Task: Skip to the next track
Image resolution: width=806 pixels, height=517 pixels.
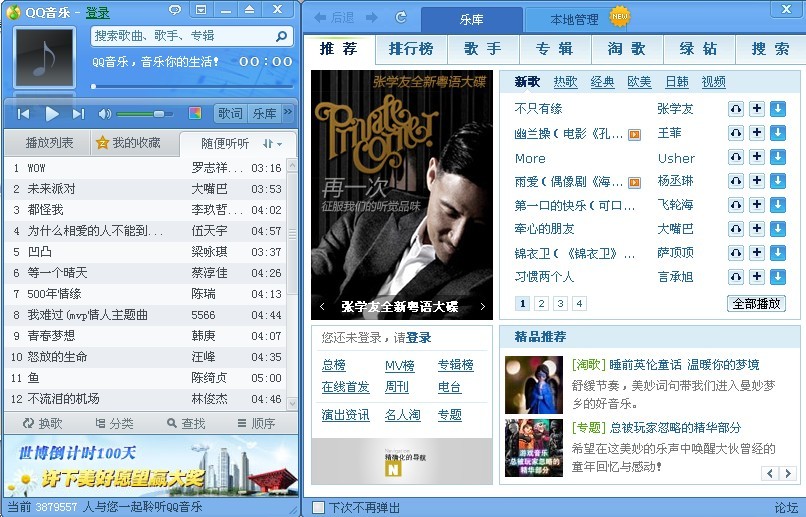Action: click(x=78, y=114)
